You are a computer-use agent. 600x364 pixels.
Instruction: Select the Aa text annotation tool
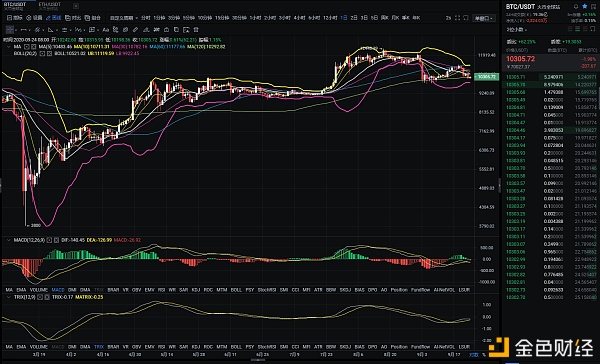click(106, 29)
